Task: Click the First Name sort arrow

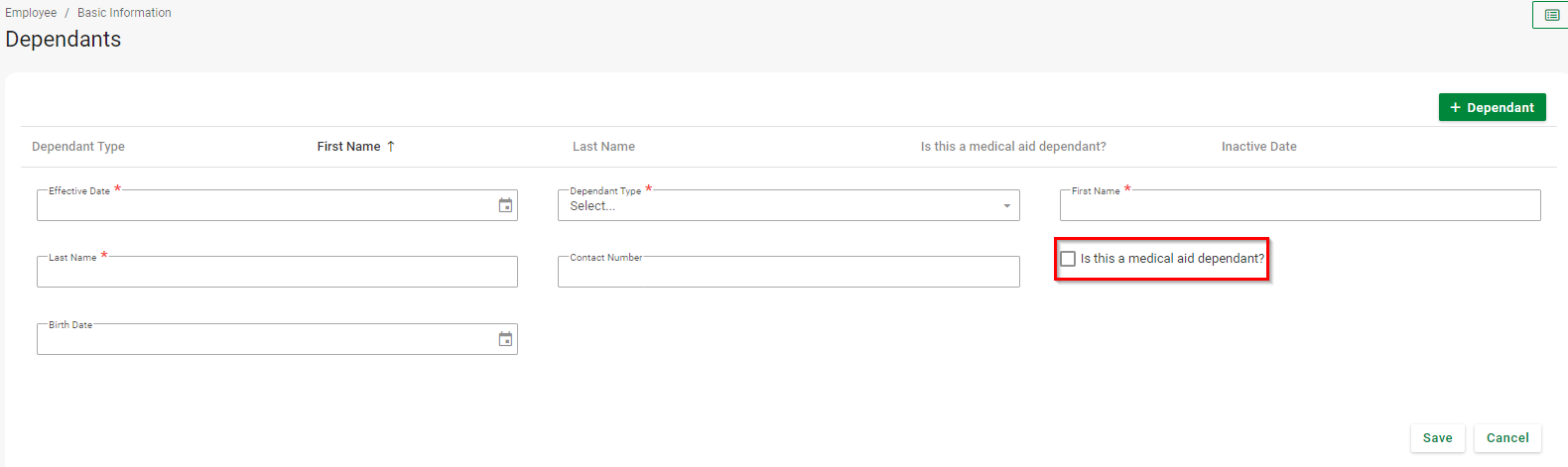Action: 391,146
